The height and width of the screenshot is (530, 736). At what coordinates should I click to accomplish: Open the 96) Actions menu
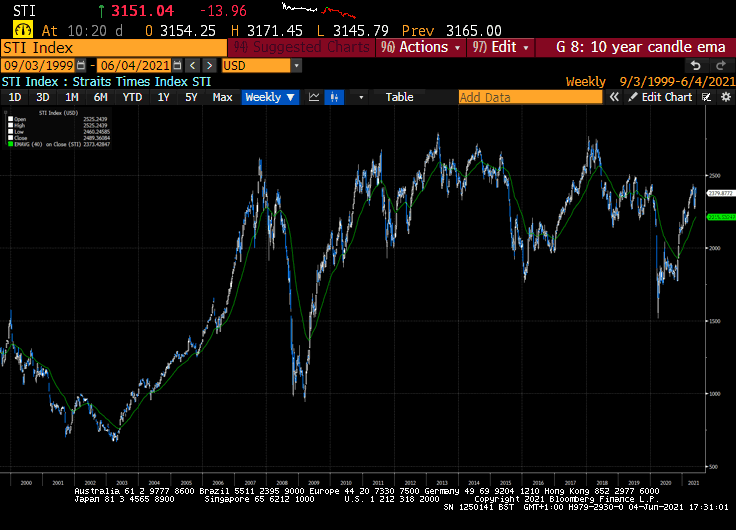[x=421, y=47]
